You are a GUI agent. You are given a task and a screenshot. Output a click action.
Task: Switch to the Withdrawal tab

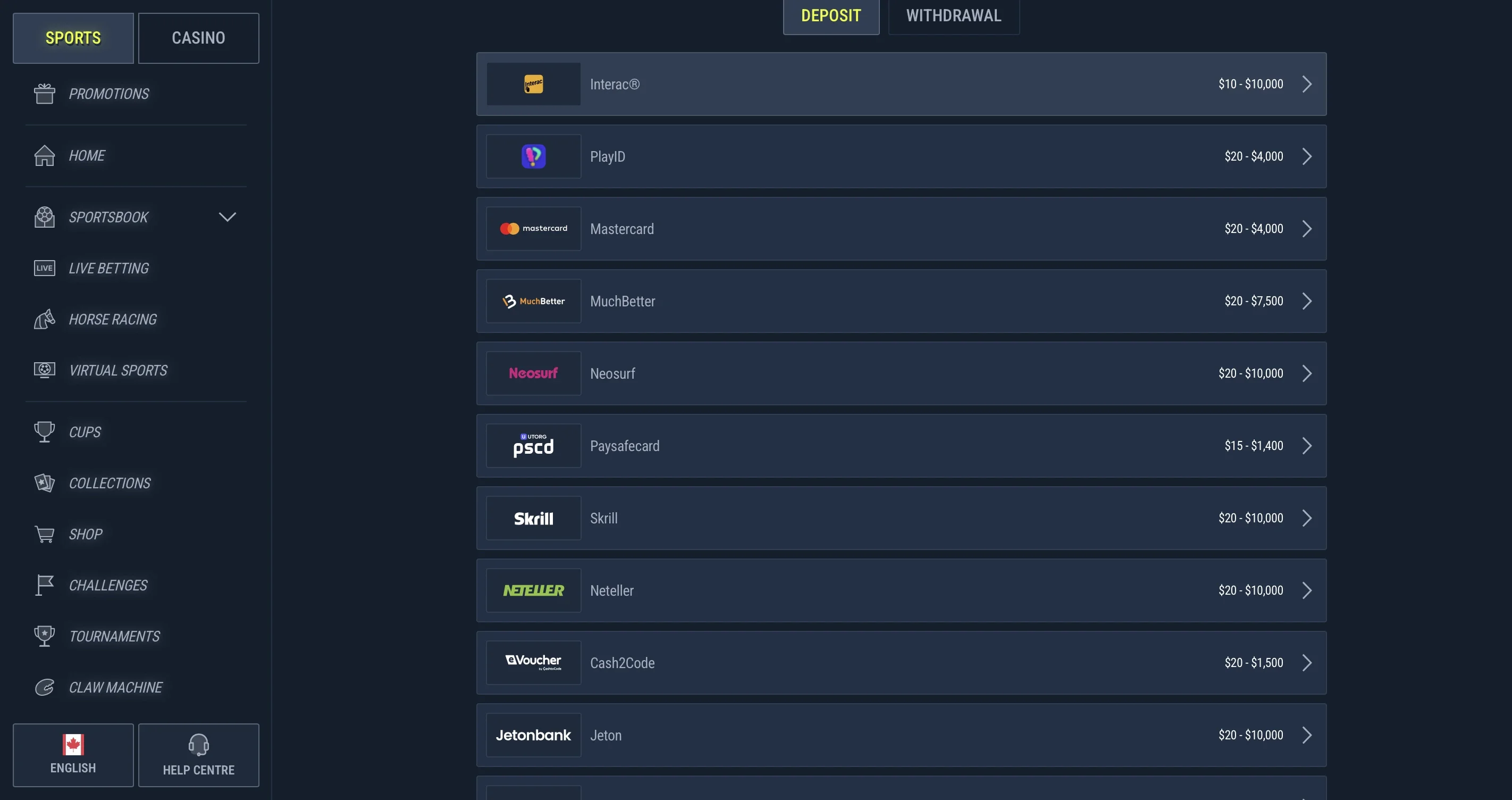point(954,16)
